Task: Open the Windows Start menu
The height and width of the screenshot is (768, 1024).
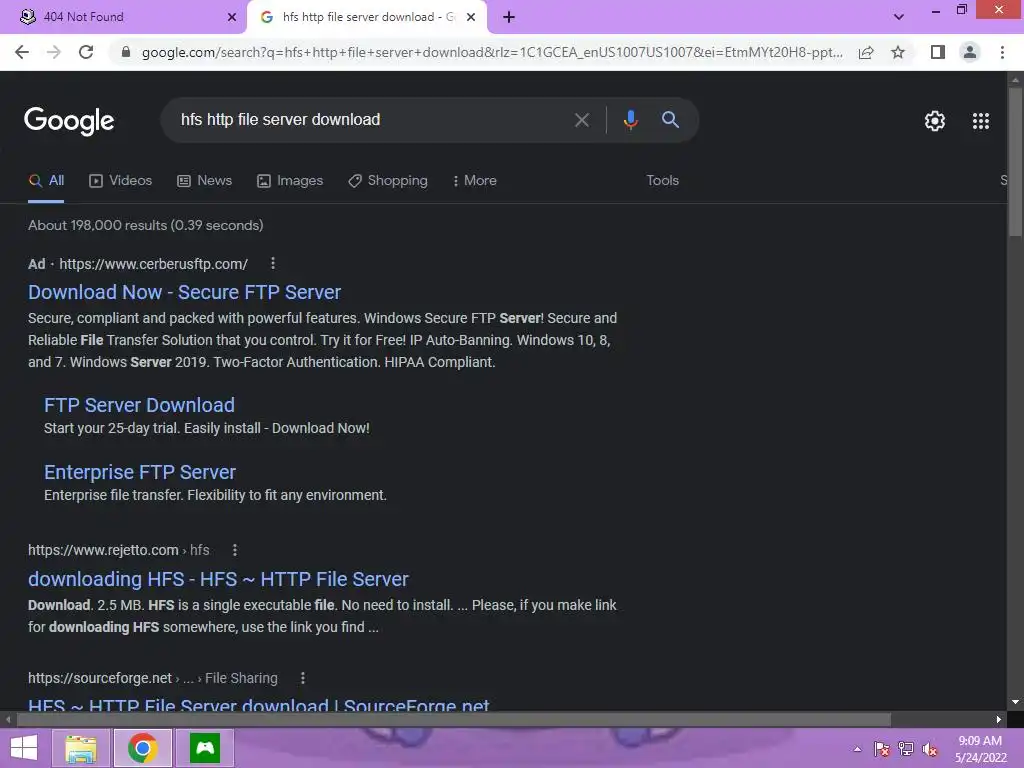Action: (24, 748)
